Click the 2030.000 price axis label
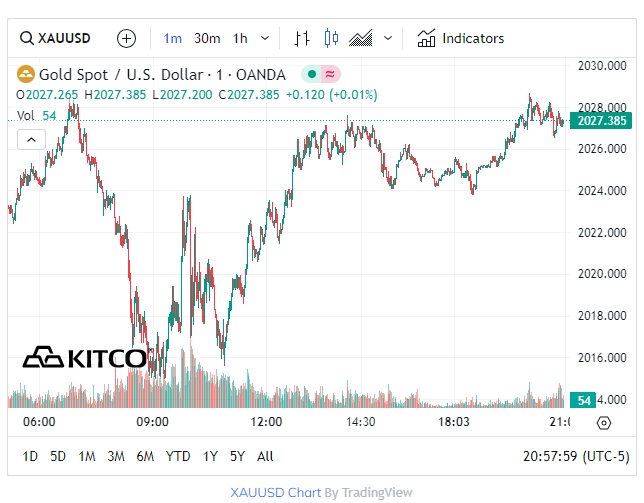The height and width of the screenshot is (503, 644). (x=602, y=66)
